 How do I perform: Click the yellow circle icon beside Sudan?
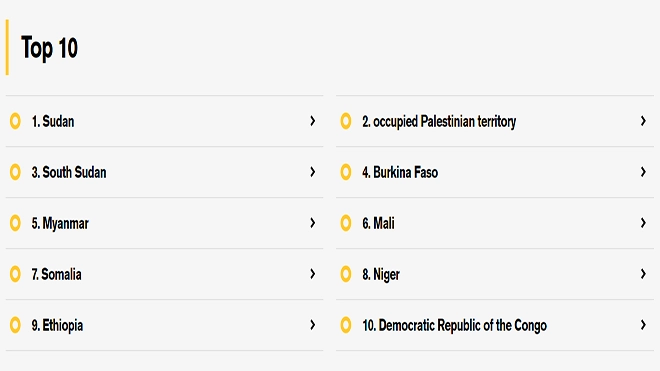click(15, 121)
